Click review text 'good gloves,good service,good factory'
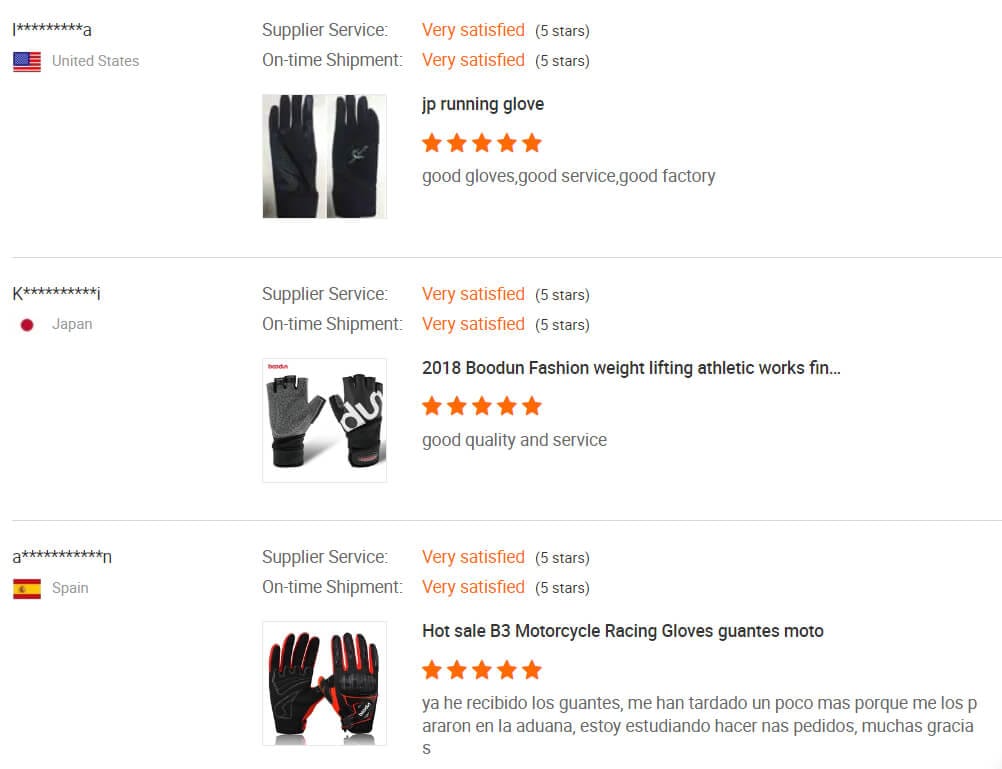 pos(569,176)
